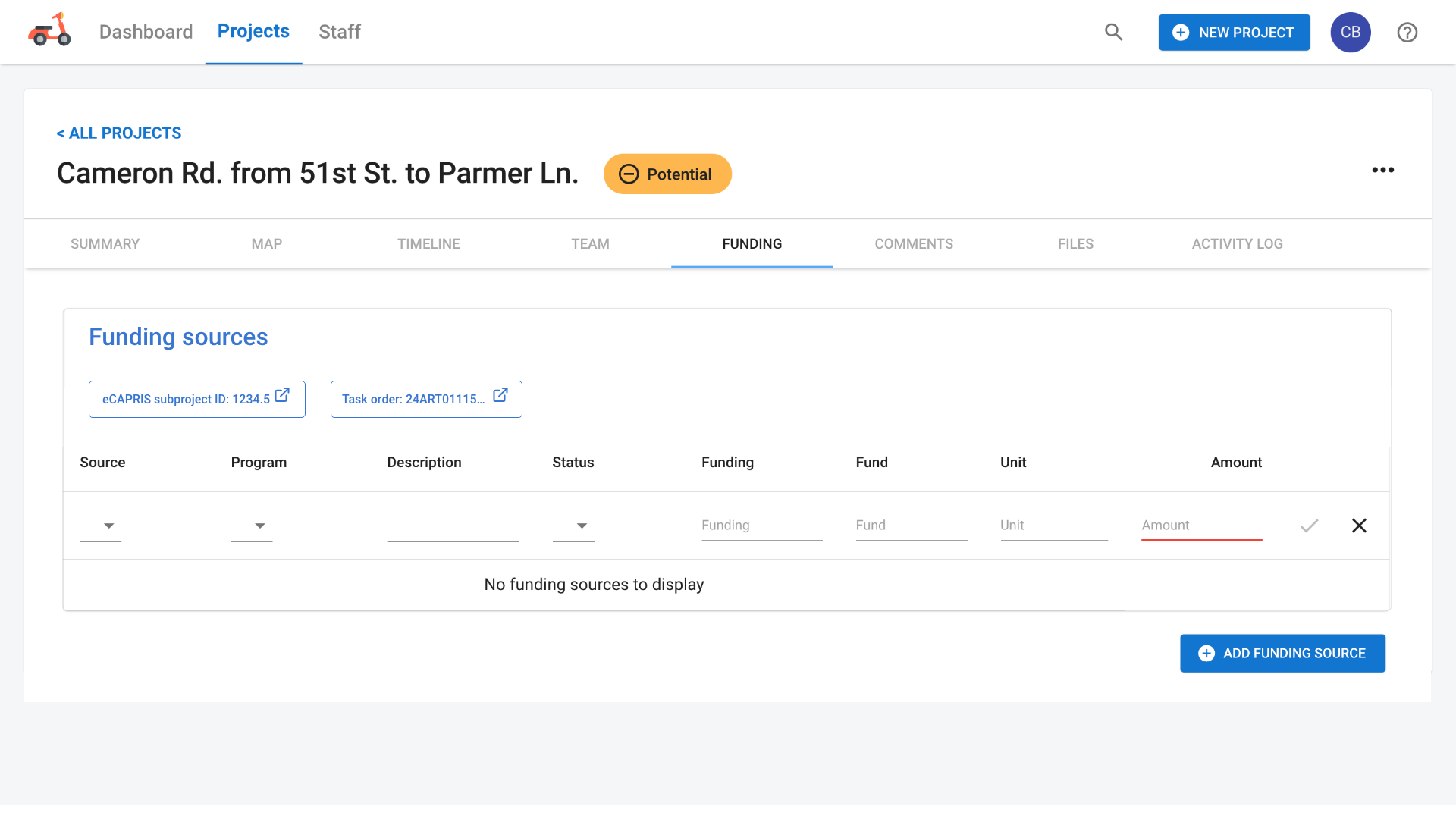This screenshot has height=819, width=1456.
Task: Click the Add Funding Source button
Action: (x=1282, y=653)
